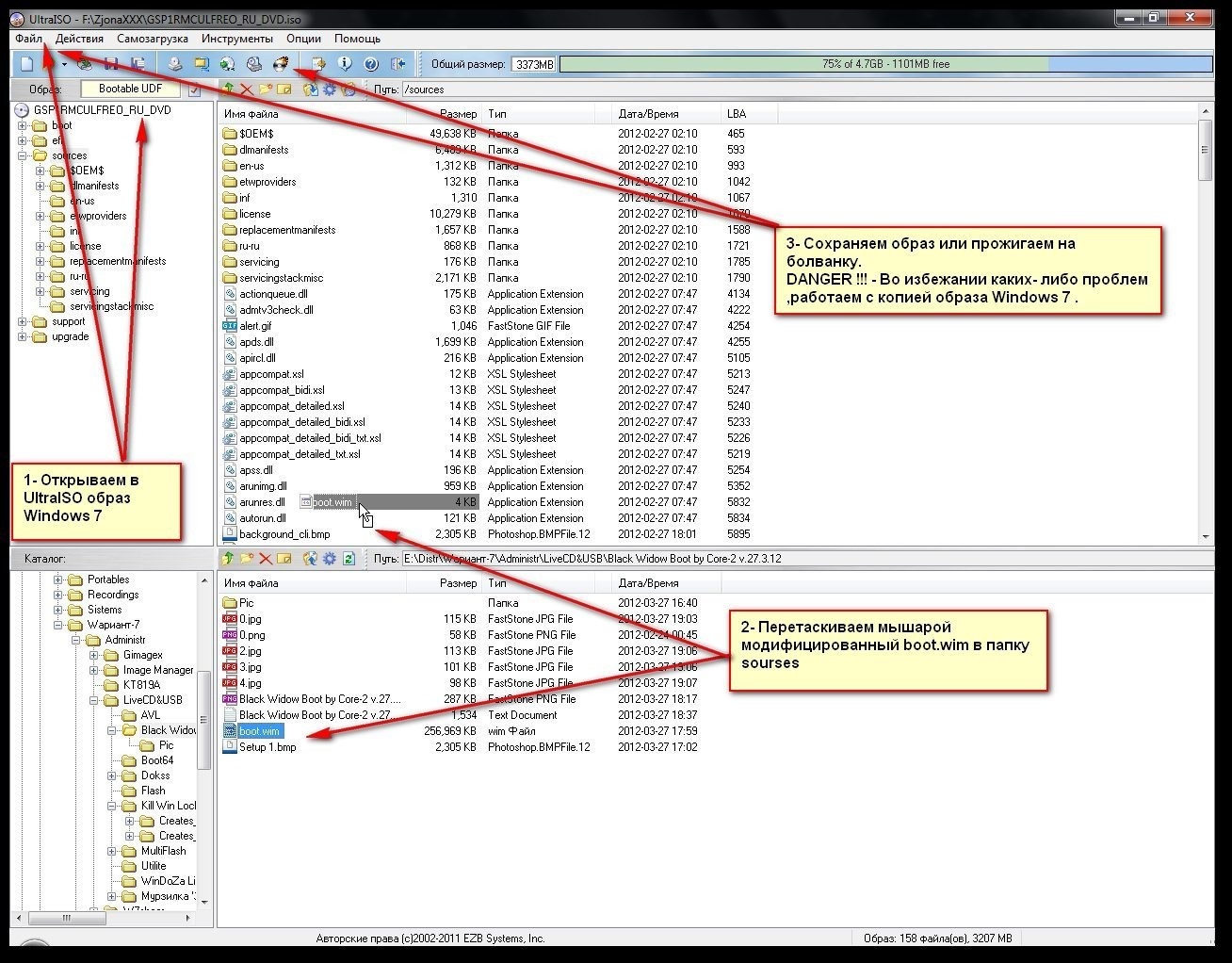Sort the local file list by the Размер header

coord(444,582)
